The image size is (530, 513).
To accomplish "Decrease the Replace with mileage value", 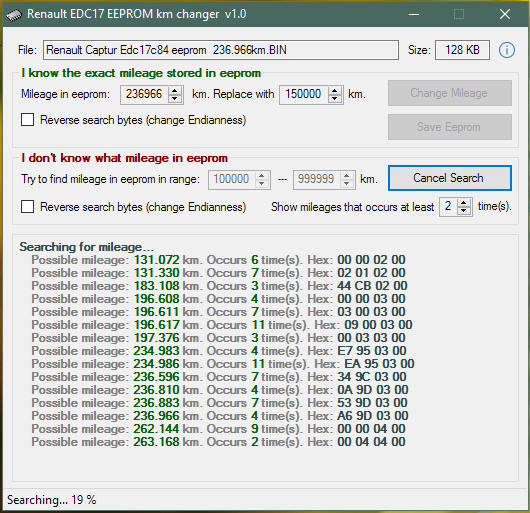I will (x=334, y=98).
